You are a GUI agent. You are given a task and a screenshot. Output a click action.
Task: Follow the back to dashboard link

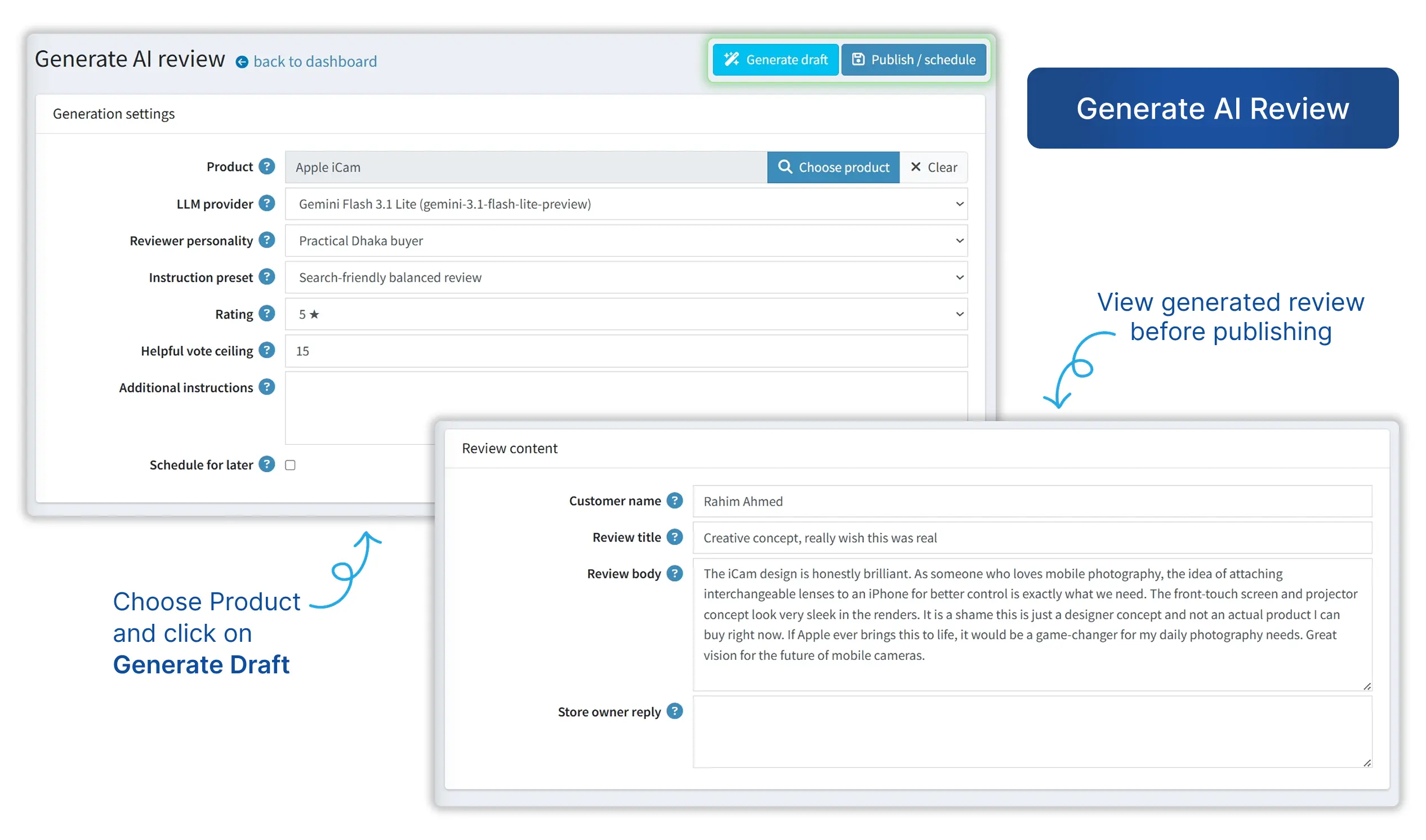point(315,61)
